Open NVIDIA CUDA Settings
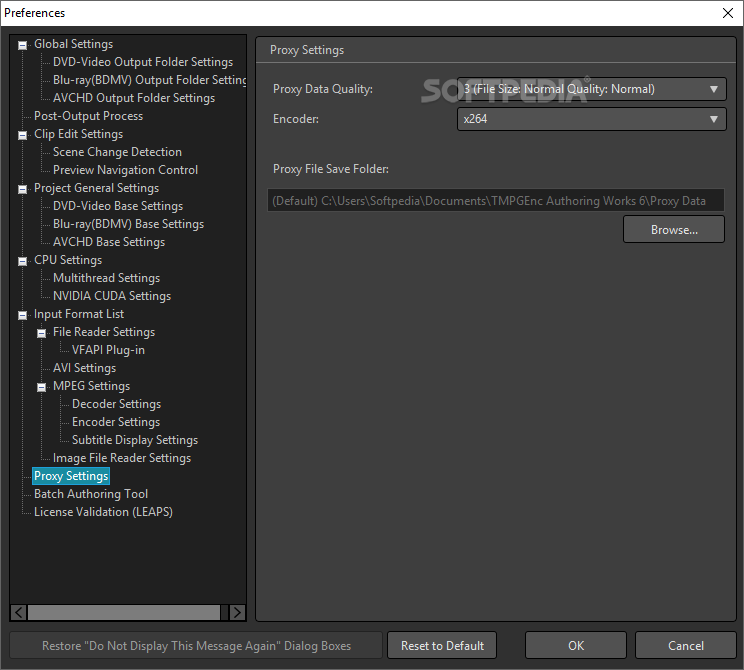 112,296
